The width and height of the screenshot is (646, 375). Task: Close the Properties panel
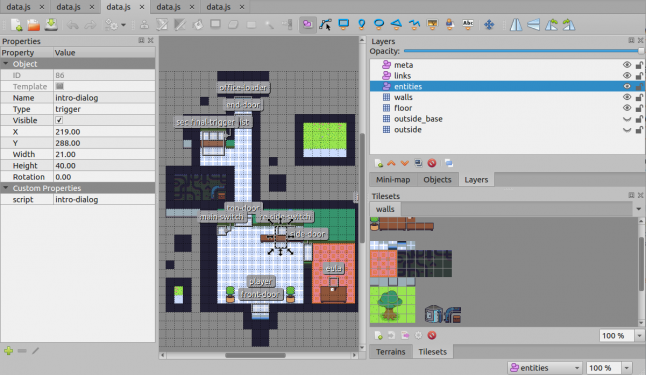coord(150,40)
